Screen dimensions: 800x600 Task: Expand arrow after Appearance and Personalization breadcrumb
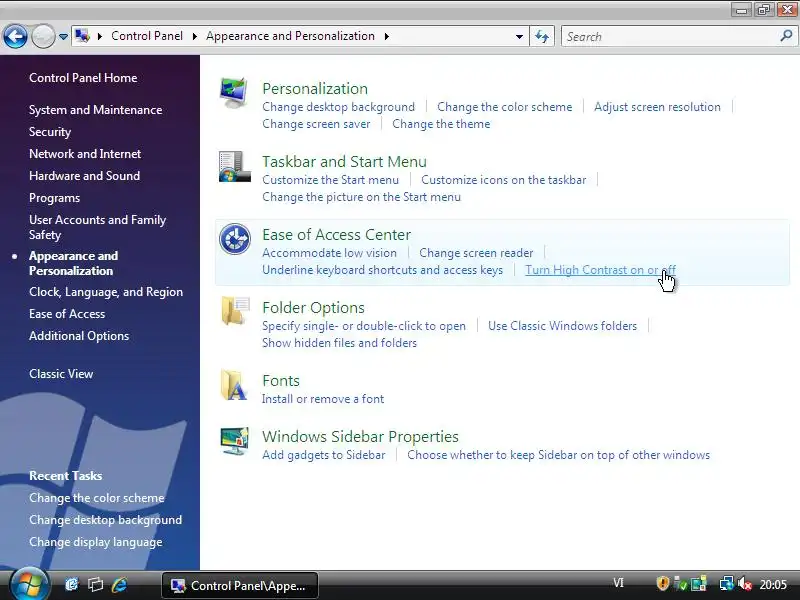pyautogui.click(x=386, y=36)
